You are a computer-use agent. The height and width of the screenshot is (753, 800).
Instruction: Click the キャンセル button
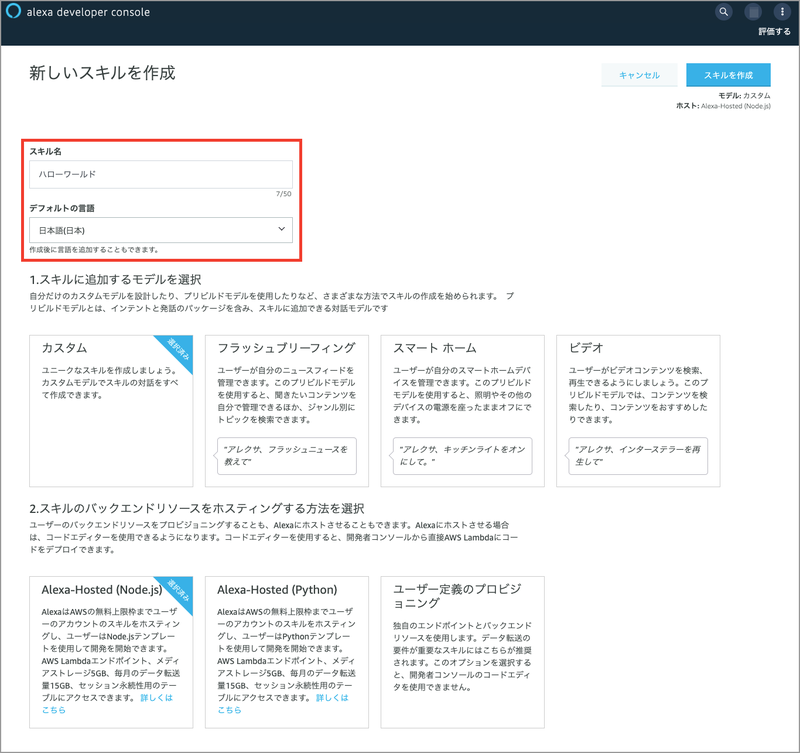click(639, 75)
